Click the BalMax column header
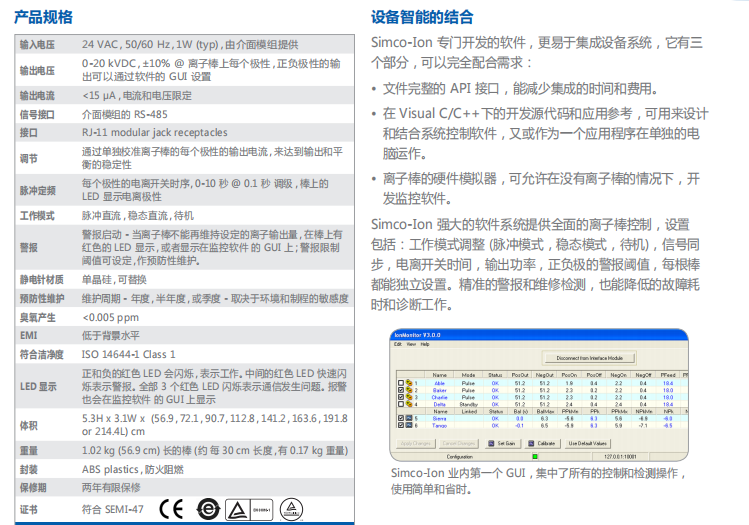Screen dimensions: 749x525 544,411
